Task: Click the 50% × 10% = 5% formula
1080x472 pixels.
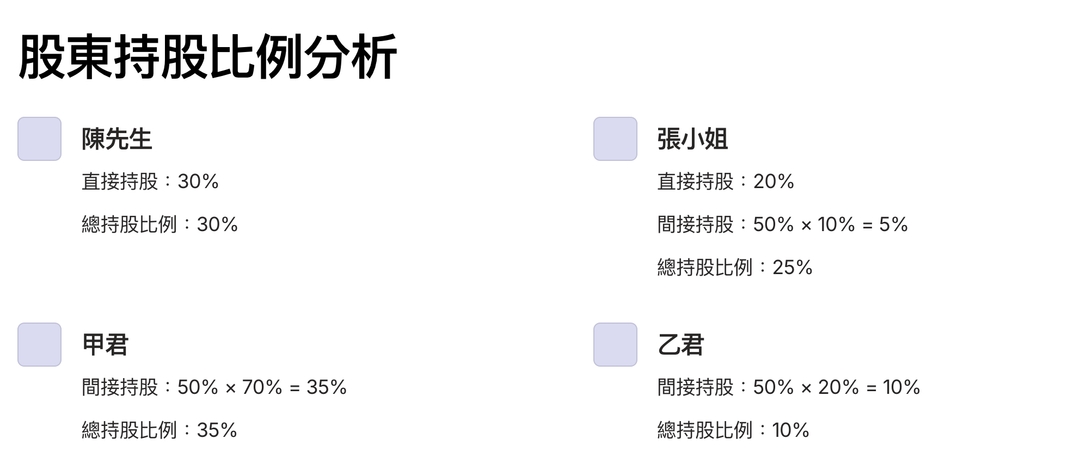Action: click(830, 225)
